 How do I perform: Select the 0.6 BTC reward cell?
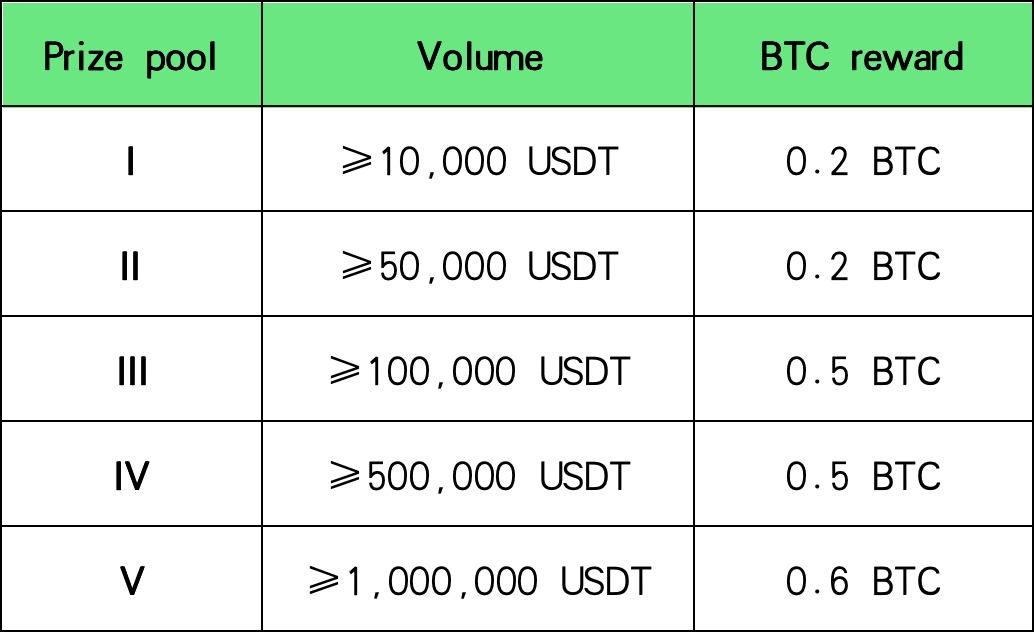click(863, 581)
